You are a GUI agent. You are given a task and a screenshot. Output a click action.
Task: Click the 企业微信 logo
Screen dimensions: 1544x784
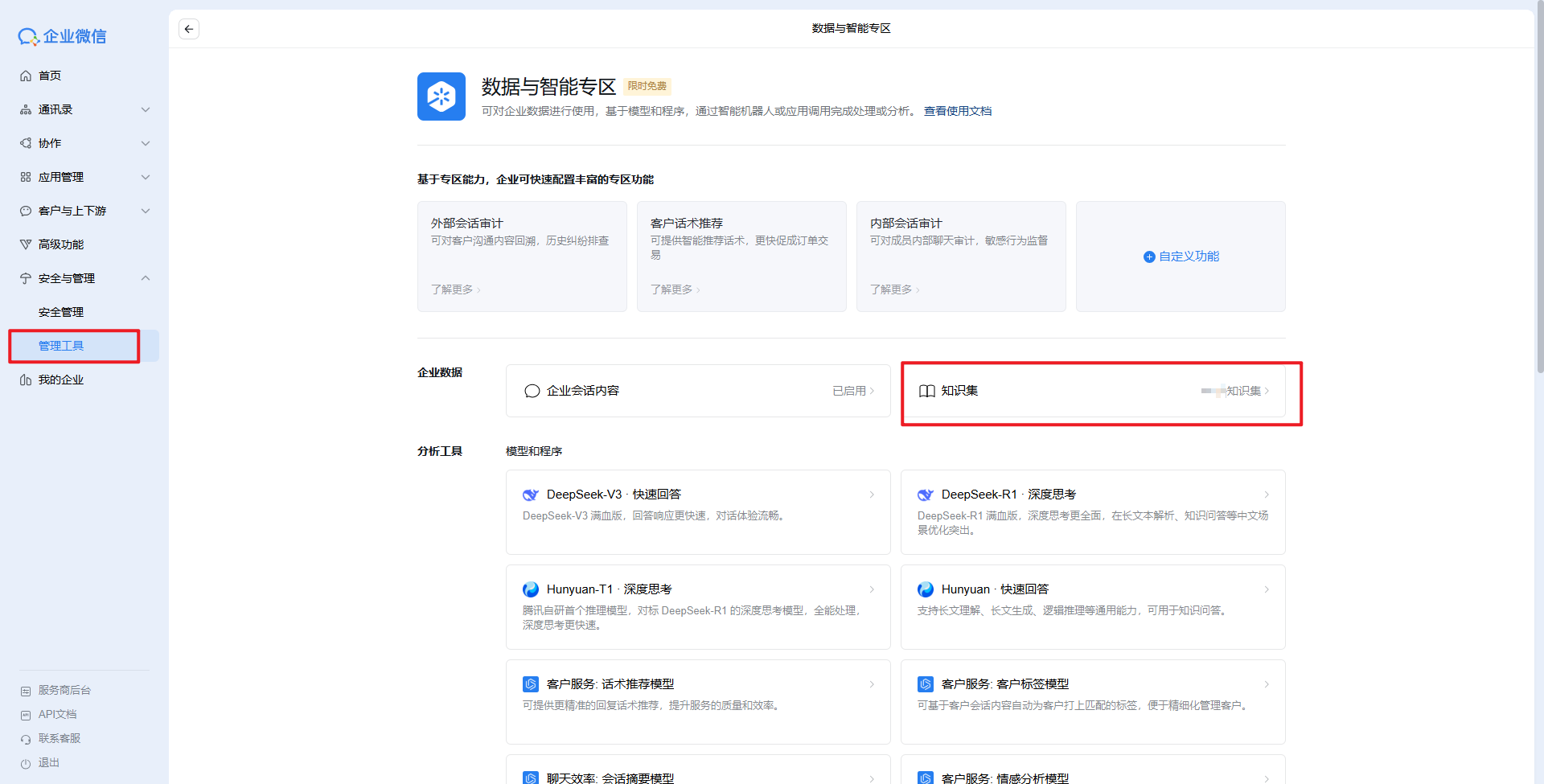63,36
